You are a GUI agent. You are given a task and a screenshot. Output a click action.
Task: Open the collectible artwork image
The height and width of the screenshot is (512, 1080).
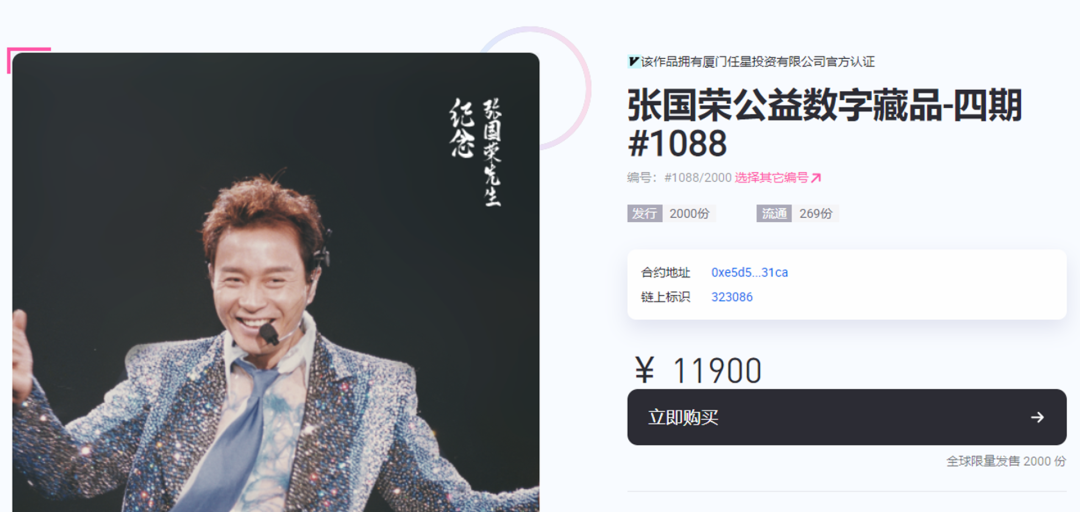(x=276, y=283)
